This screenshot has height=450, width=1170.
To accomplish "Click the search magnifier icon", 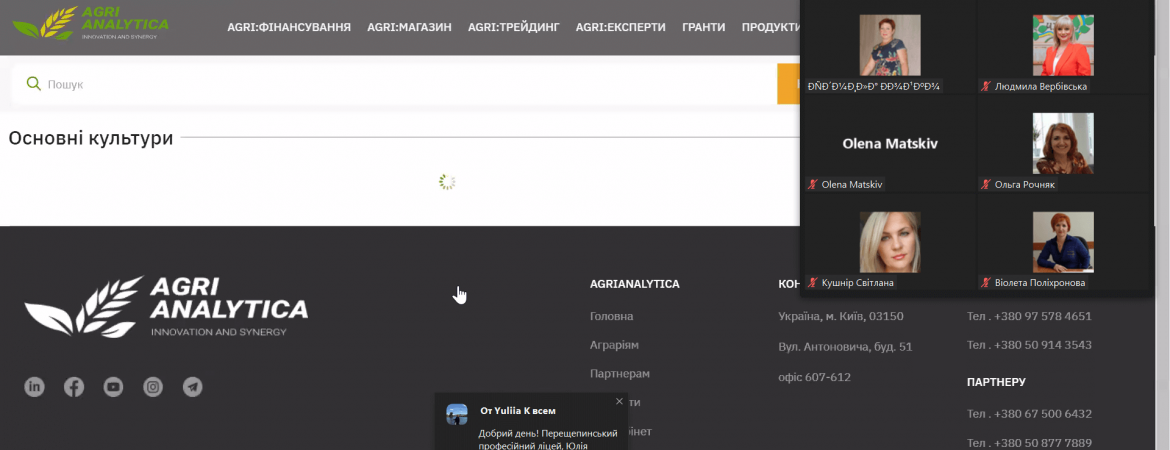I will point(33,84).
